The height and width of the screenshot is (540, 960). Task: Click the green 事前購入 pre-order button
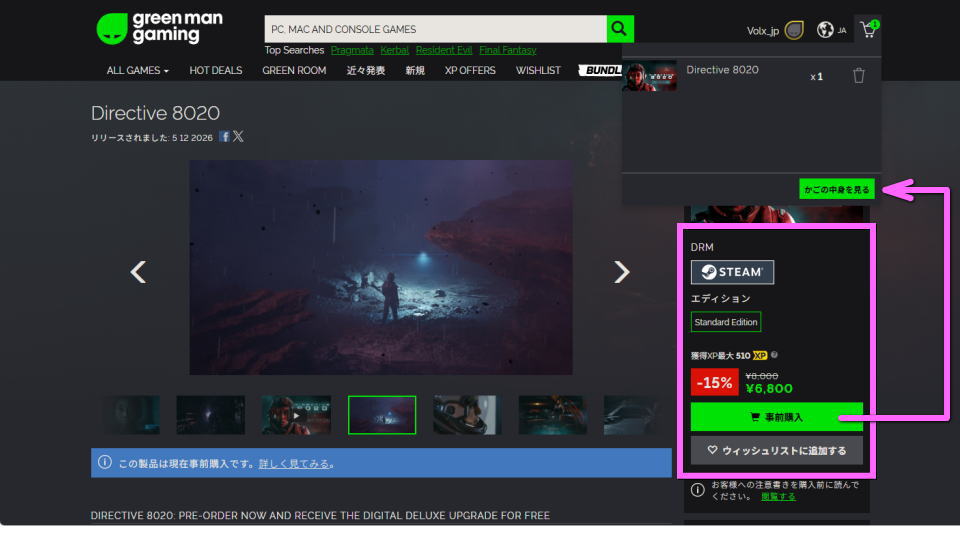[x=776, y=417]
